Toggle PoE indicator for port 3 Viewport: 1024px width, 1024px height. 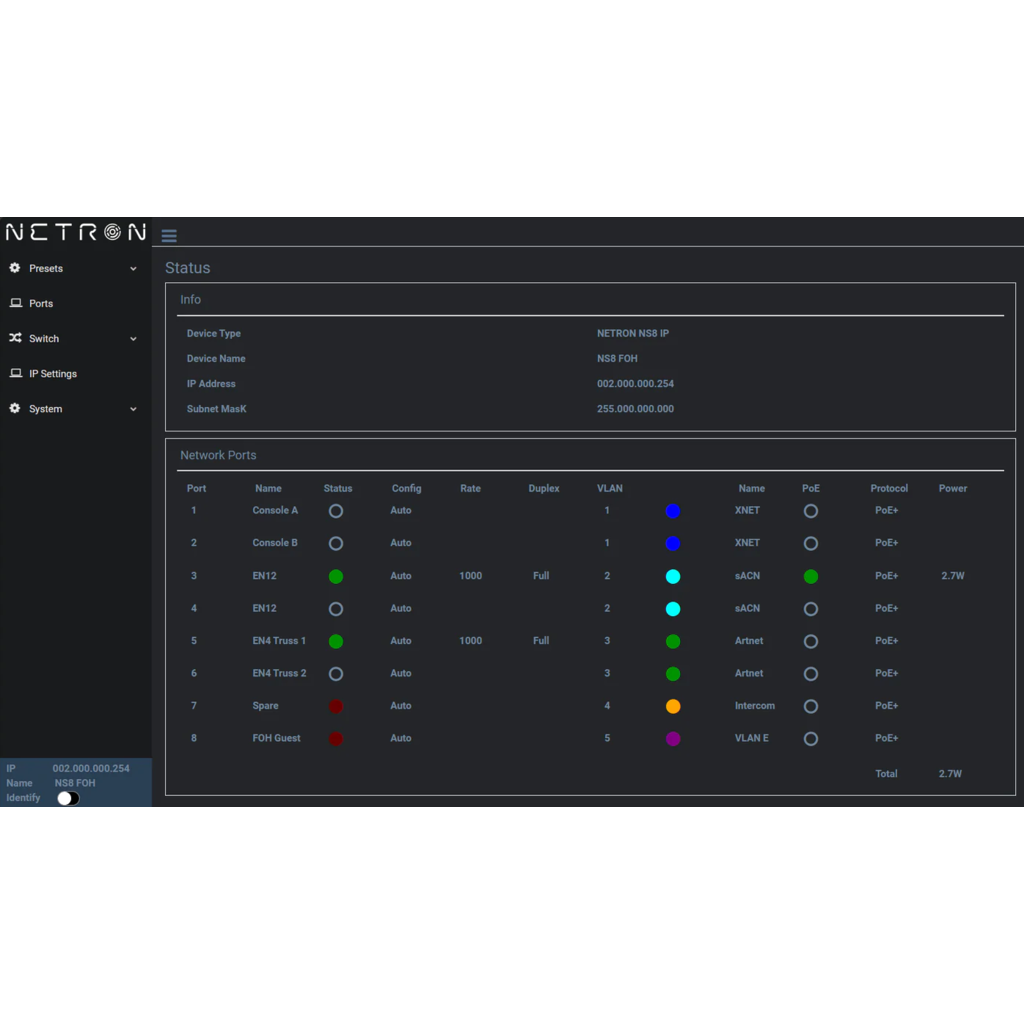(811, 576)
